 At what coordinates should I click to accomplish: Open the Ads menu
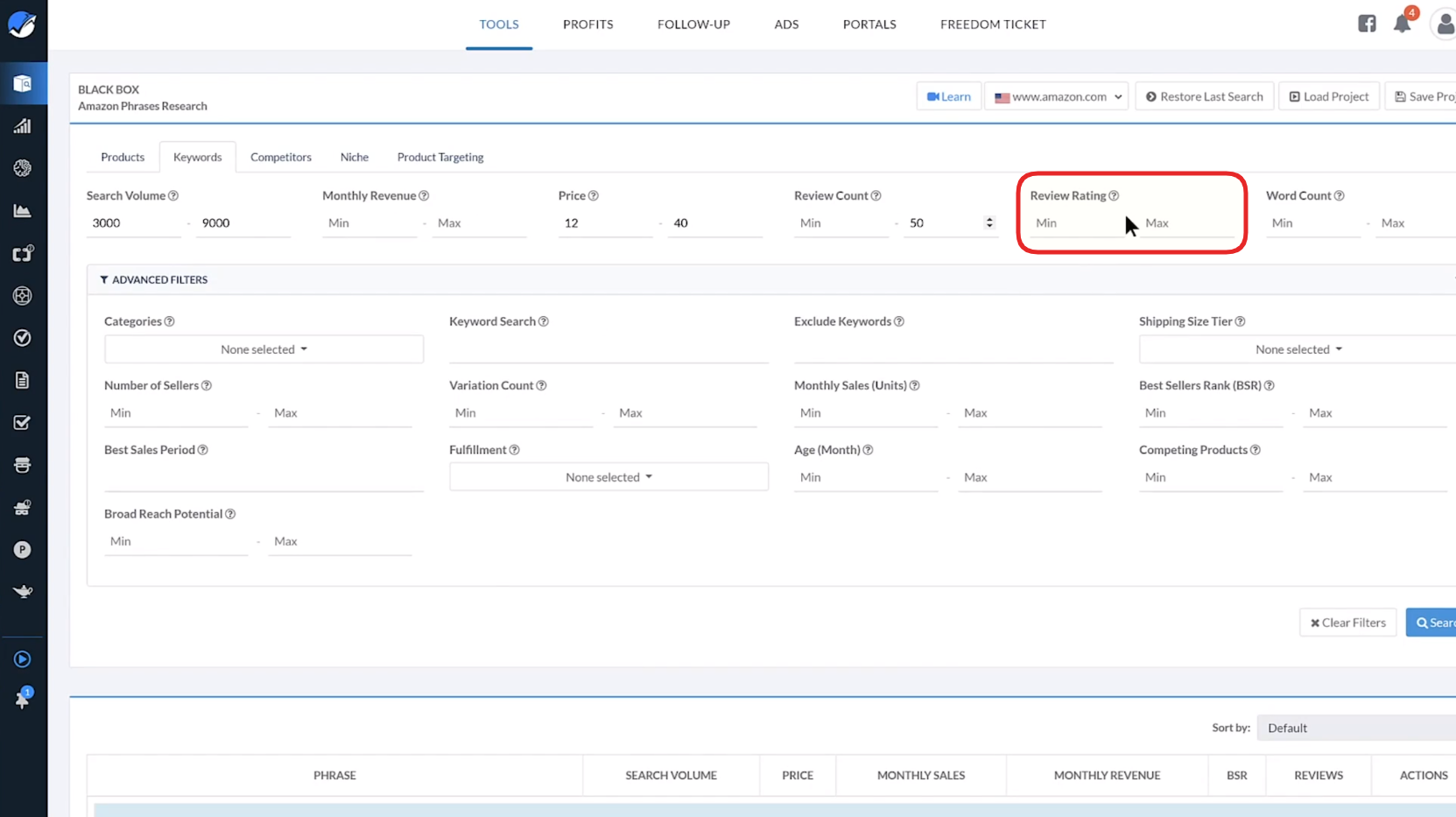(786, 25)
